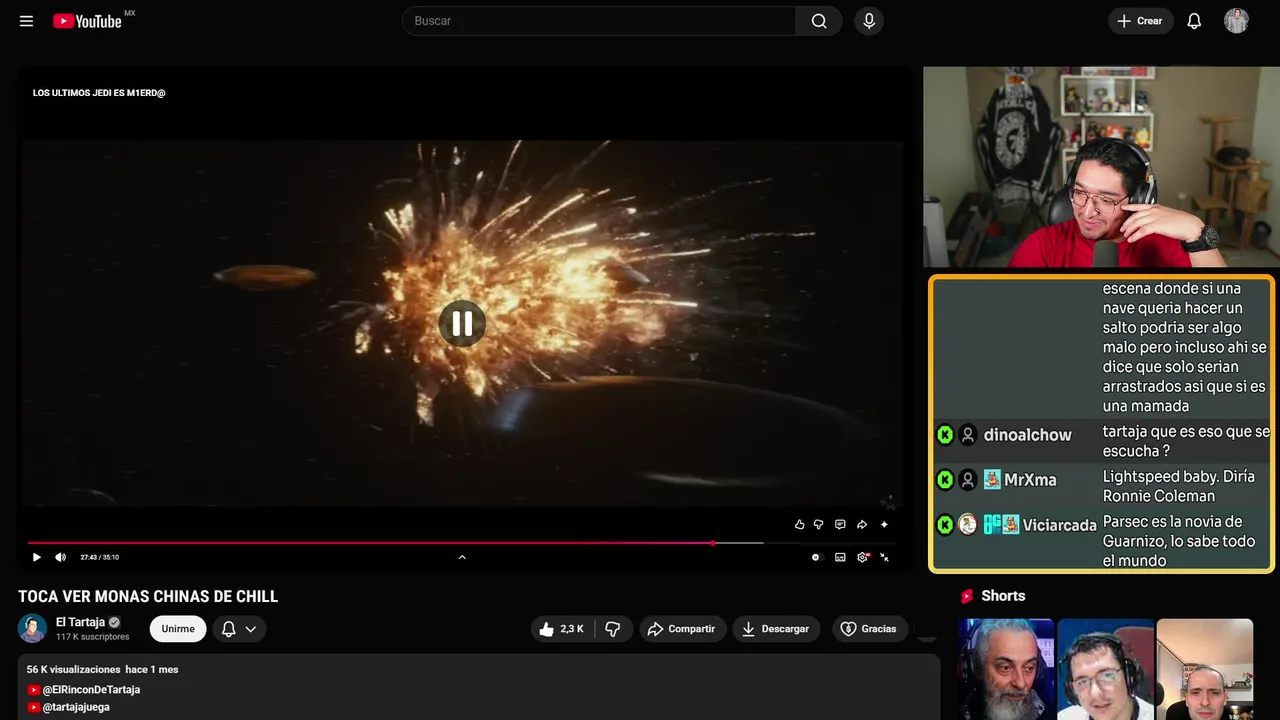Toggle autoplay switch in player bar
The width and height of the screenshot is (1280, 720).
tap(816, 557)
